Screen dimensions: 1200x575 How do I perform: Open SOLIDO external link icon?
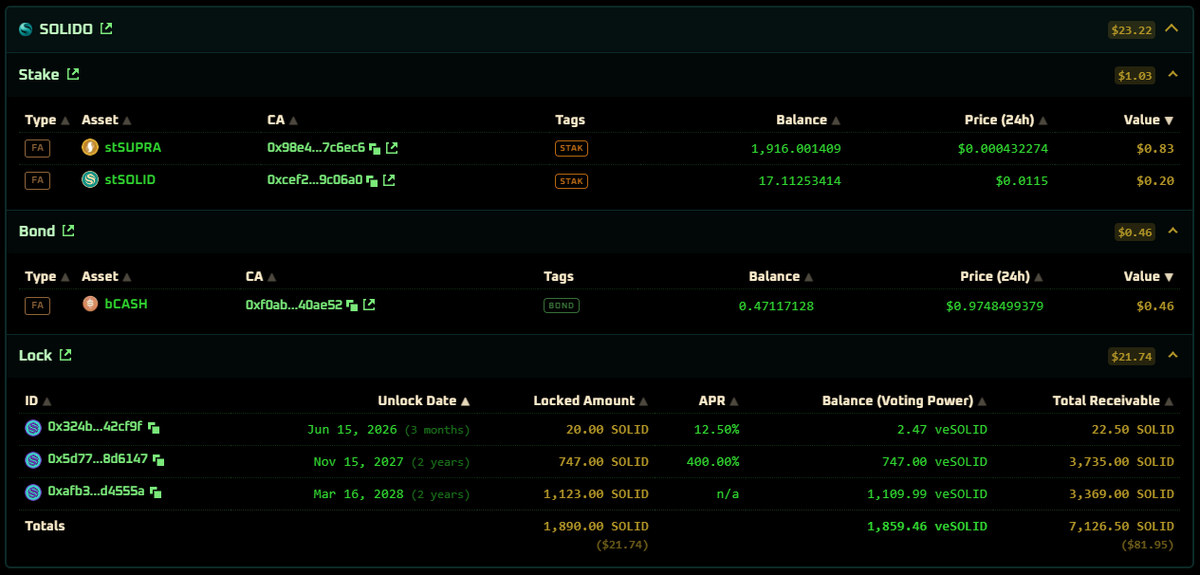[x=107, y=29]
